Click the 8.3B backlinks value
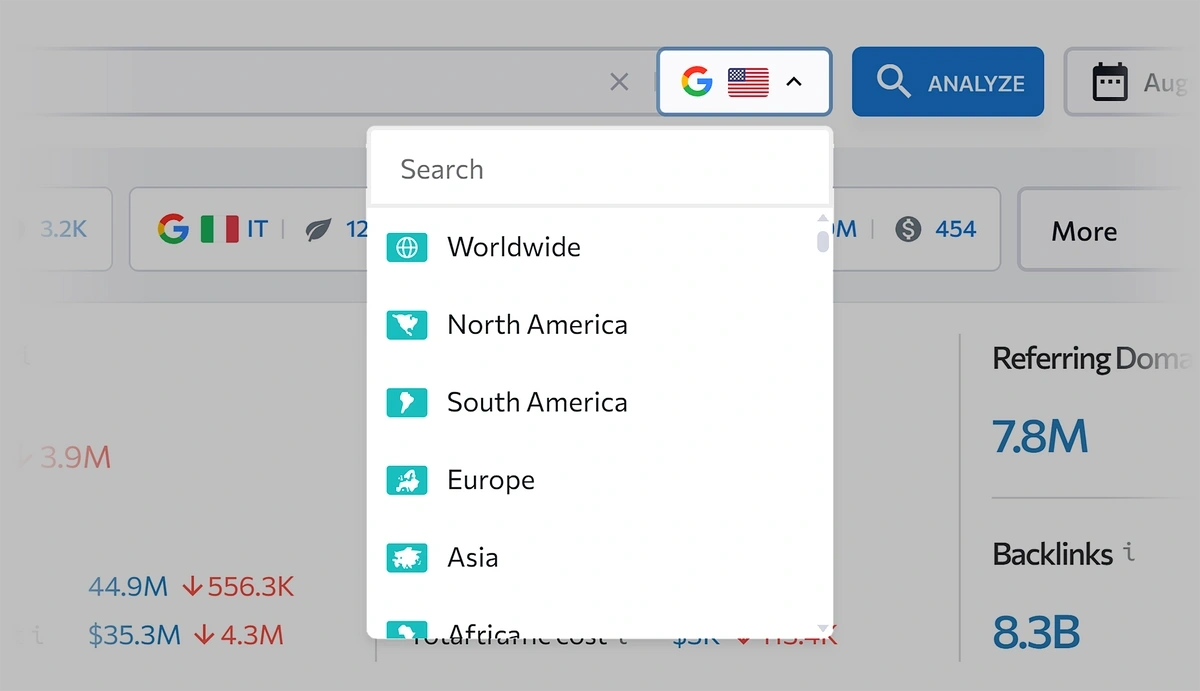This screenshot has height=691, width=1200. click(x=1036, y=632)
